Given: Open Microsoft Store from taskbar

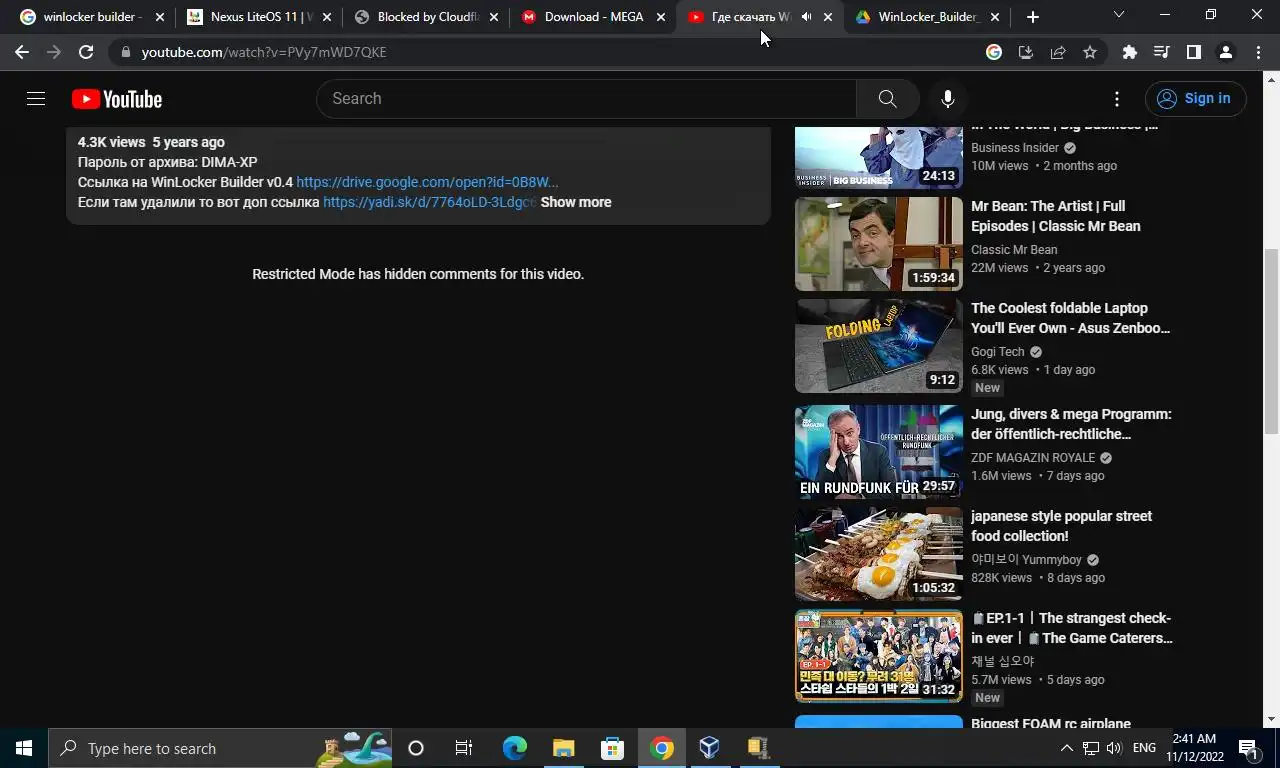Looking at the screenshot, I should pyautogui.click(x=612, y=748).
